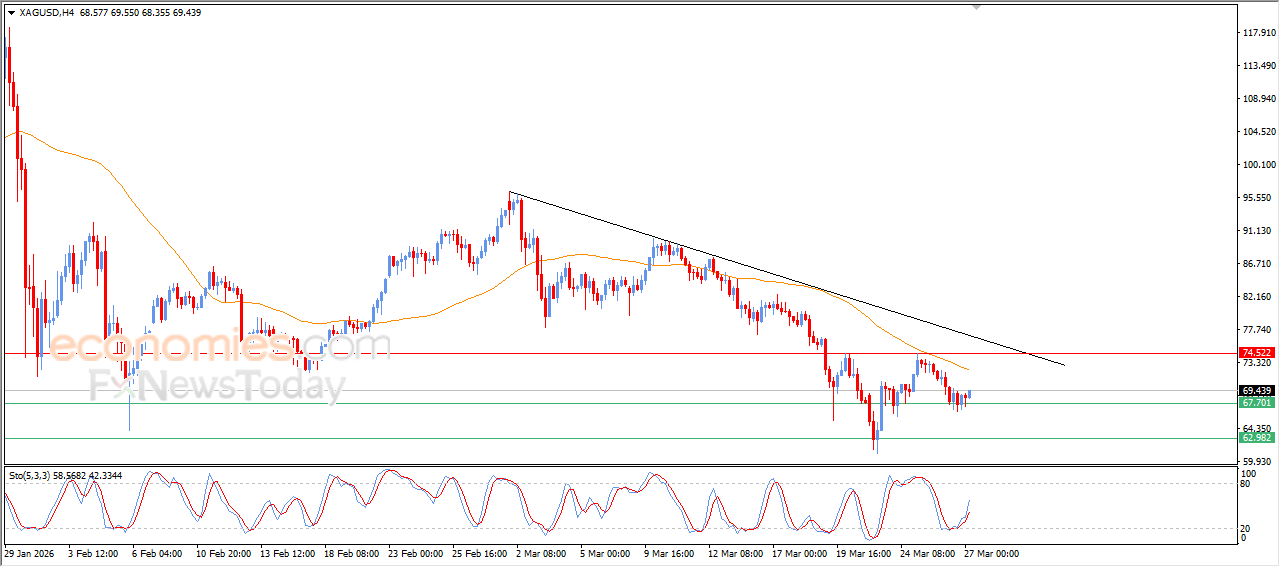Click the 6 Feb 04:00 date label
The image size is (1280, 567).
click(157, 553)
